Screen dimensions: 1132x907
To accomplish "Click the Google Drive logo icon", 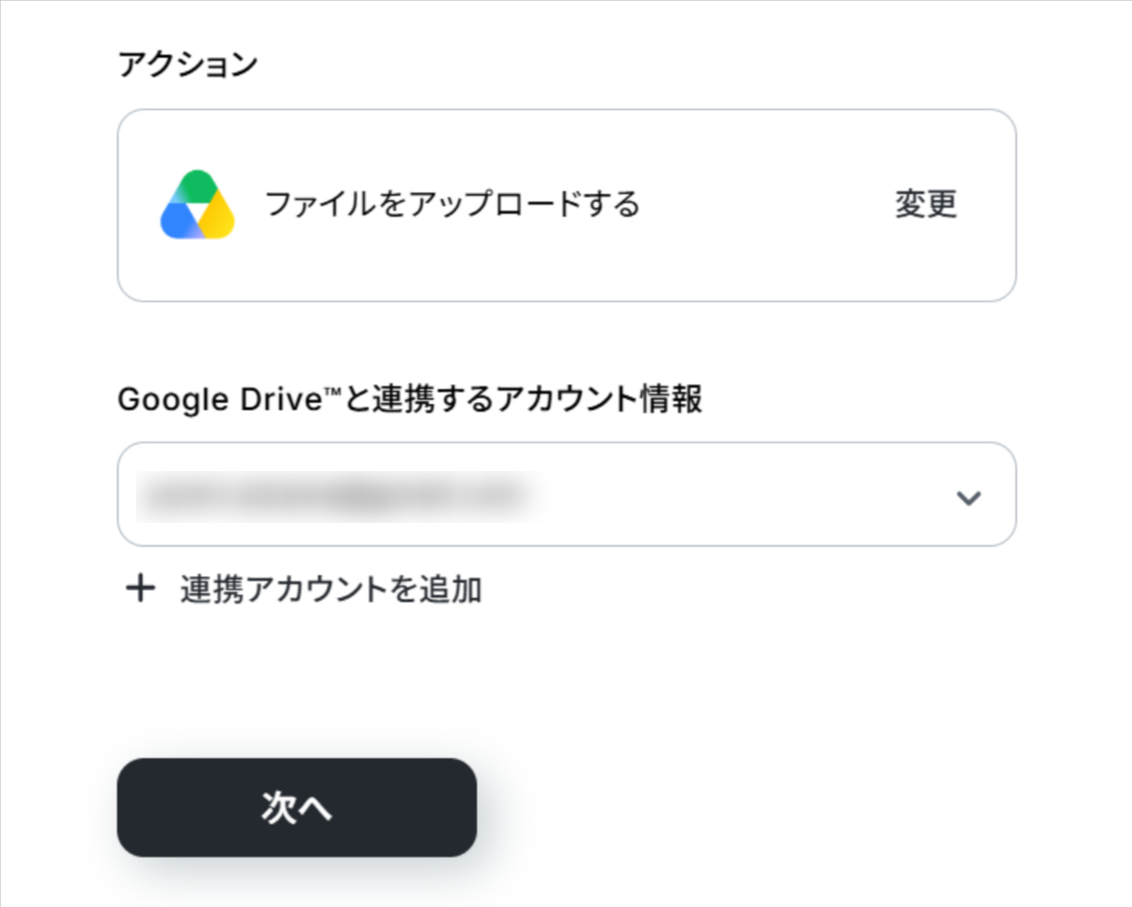I will point(197,204).
